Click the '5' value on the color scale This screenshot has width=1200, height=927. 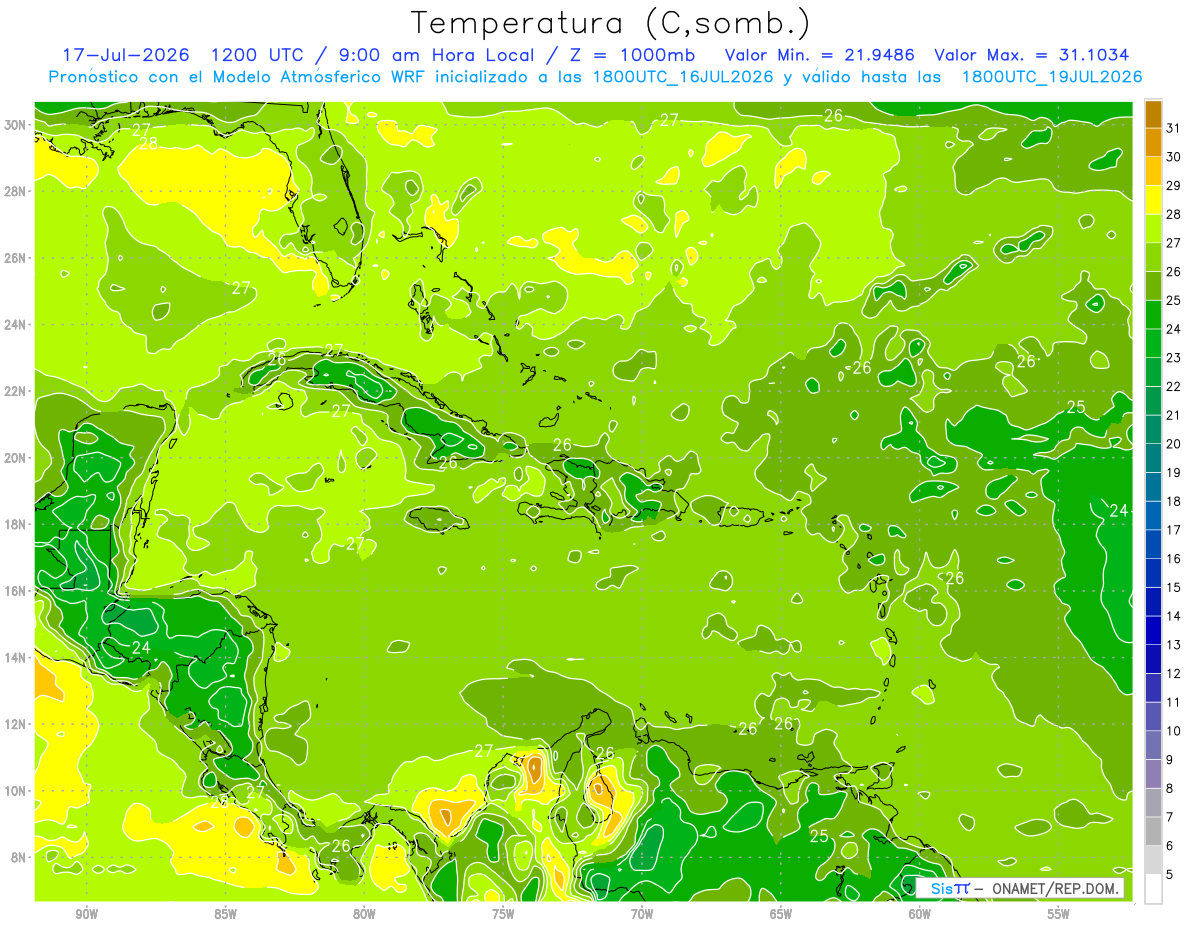pos(1169,875)
